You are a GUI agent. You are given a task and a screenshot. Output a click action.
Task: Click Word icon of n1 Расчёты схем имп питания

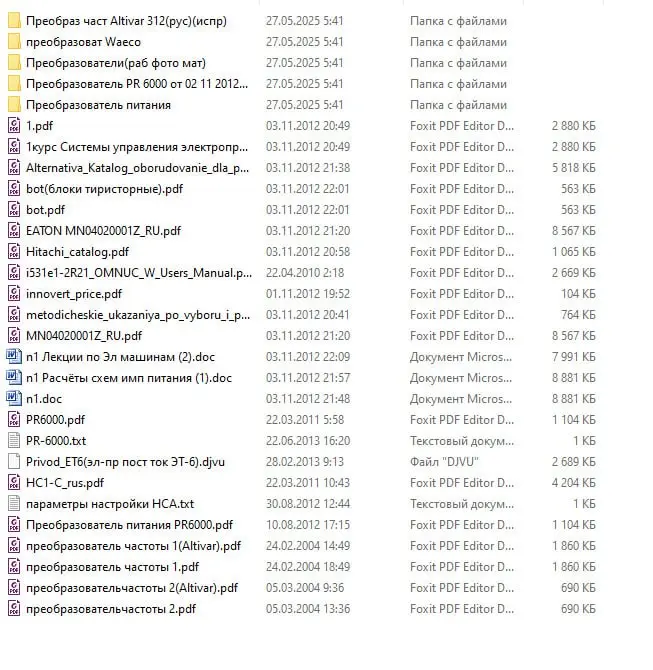[14, 377]
